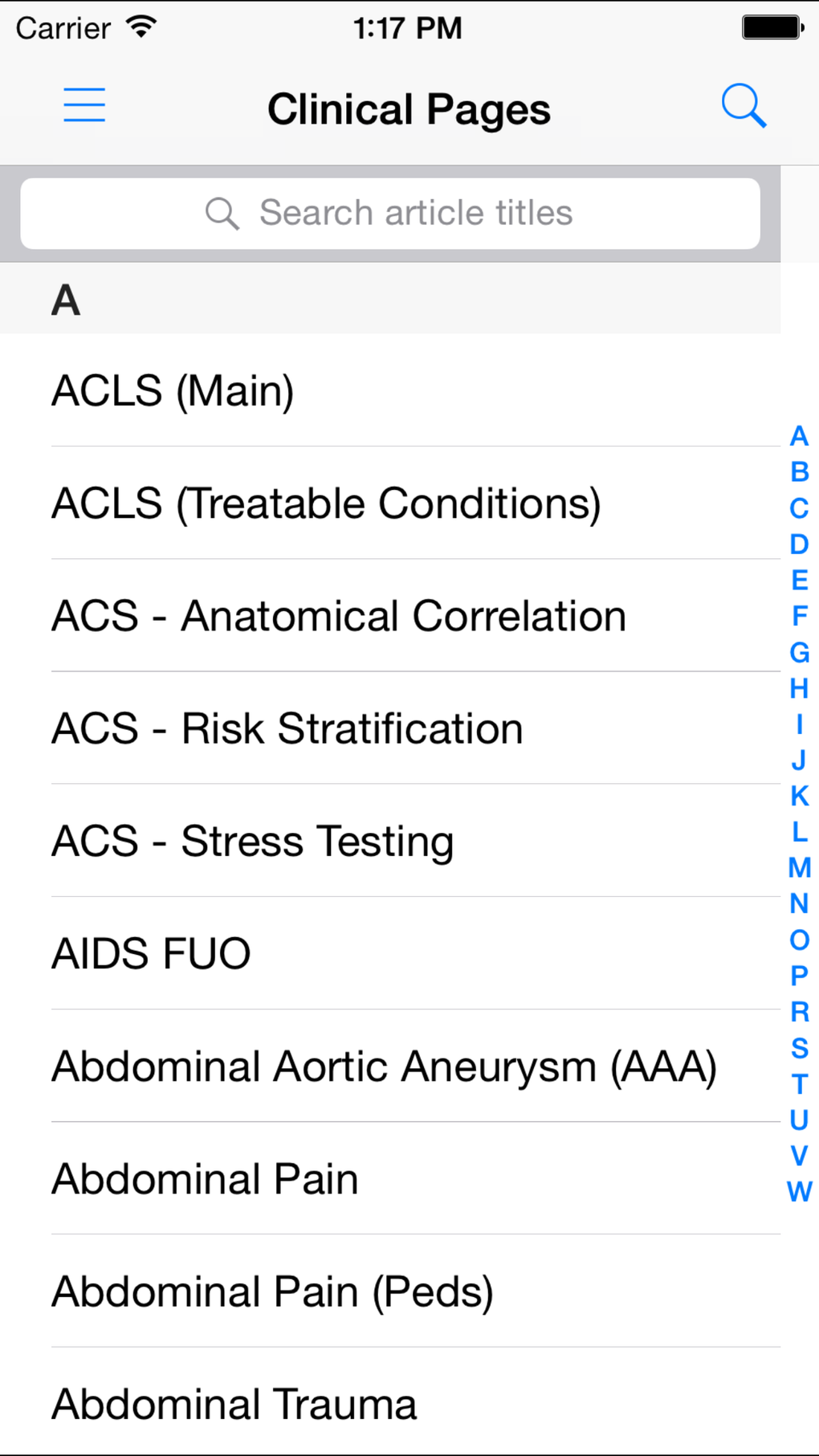Image resolution: width=819 pixels, height=1456 pixels.
Task: Jump to letter W in index
Action: [799, 1192]
